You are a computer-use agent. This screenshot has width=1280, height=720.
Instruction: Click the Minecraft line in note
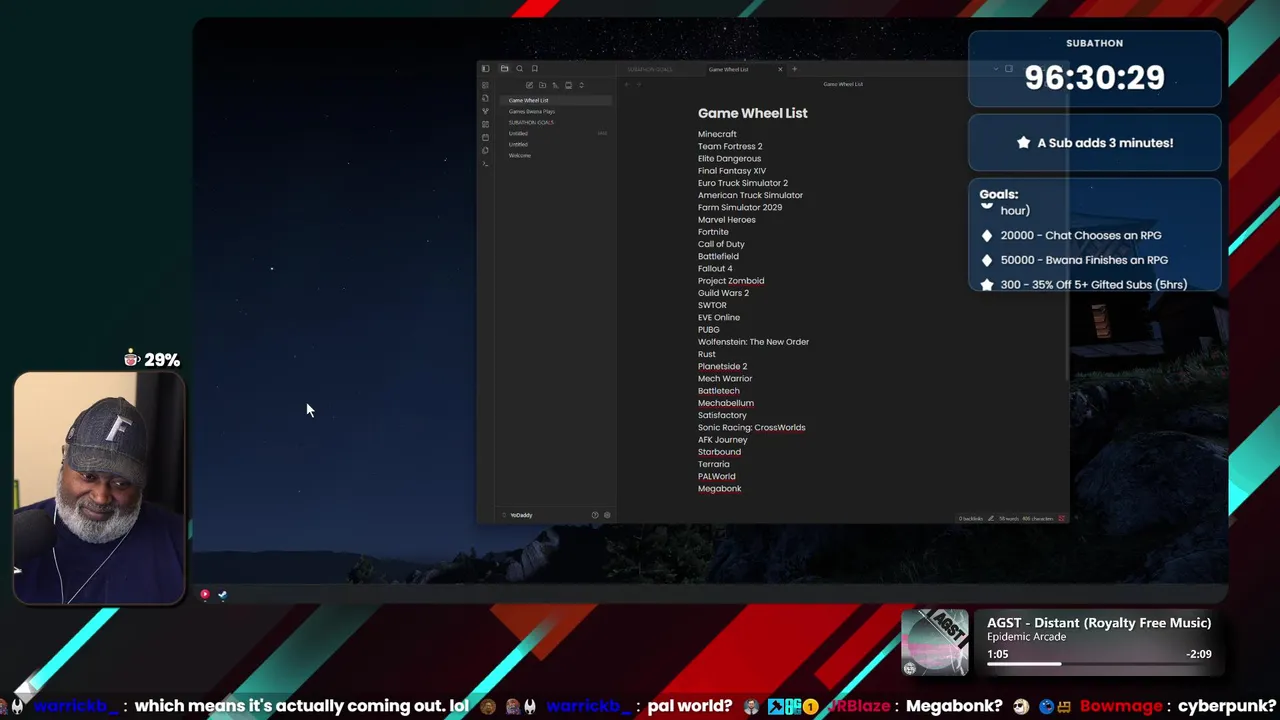pyautogui.click(x=717, y=134)
